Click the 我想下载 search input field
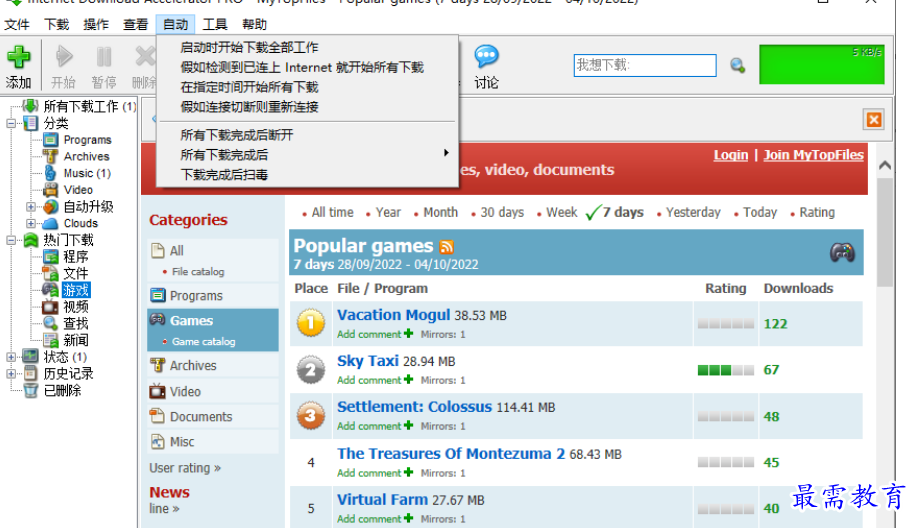This screenshot has width=914, height=528. coord(645,65)
